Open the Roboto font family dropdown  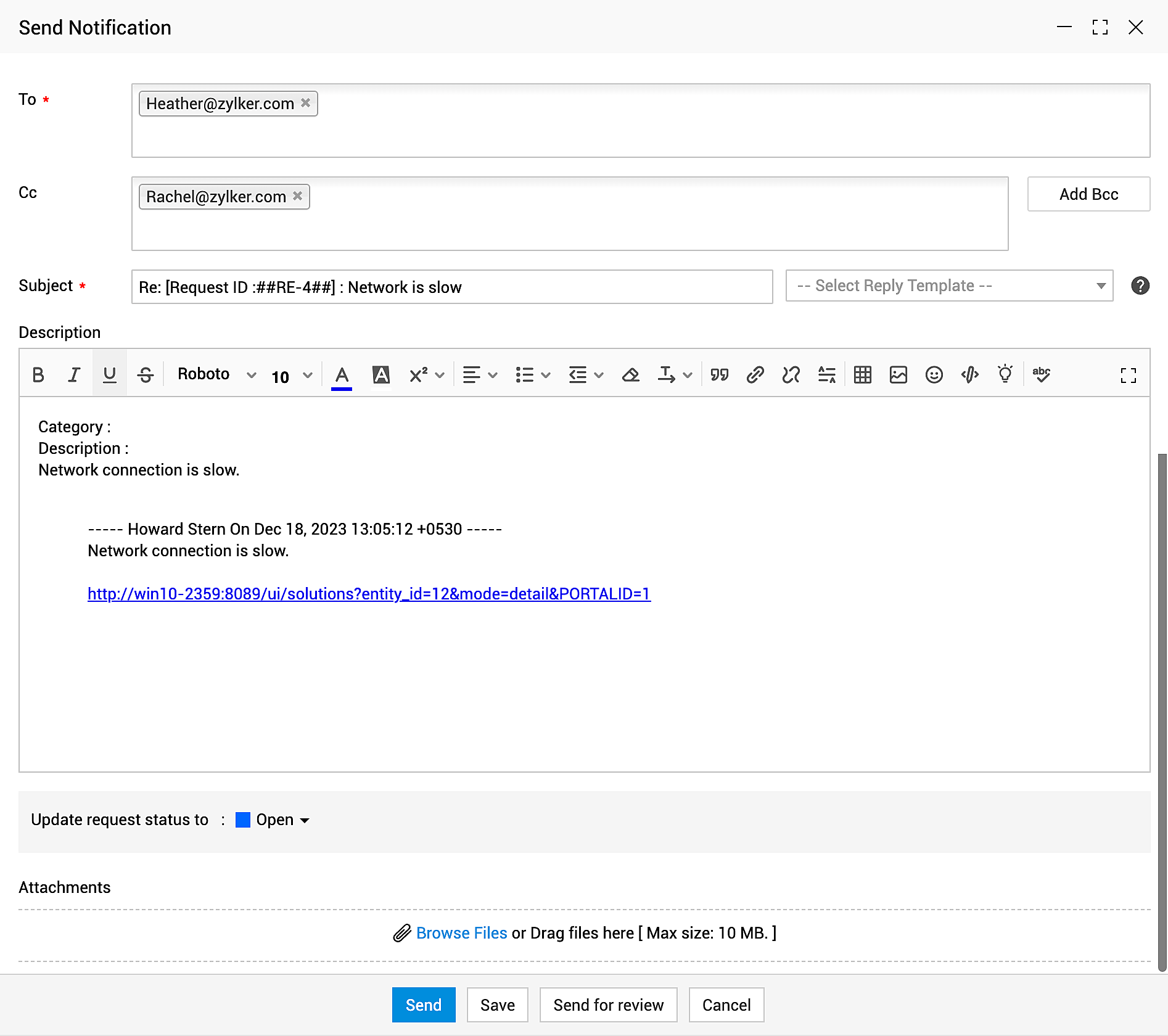pos(216,374)
